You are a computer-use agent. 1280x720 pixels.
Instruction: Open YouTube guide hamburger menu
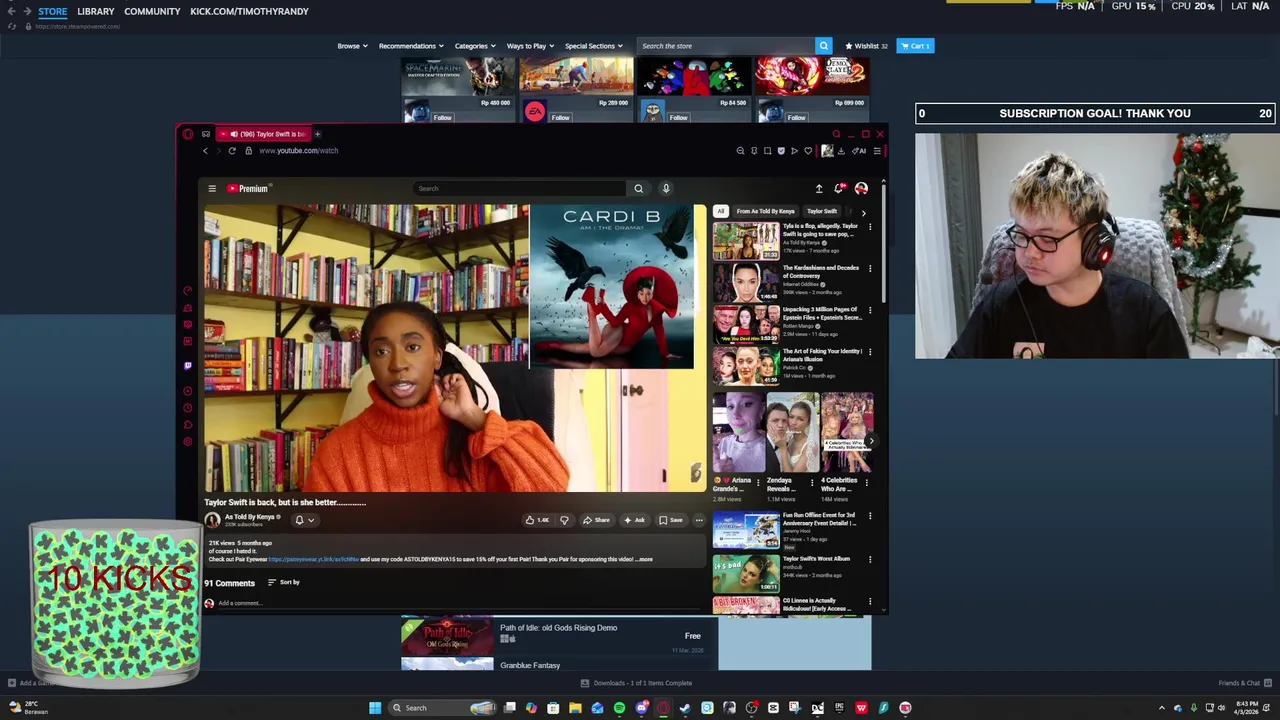pos(212,188)
